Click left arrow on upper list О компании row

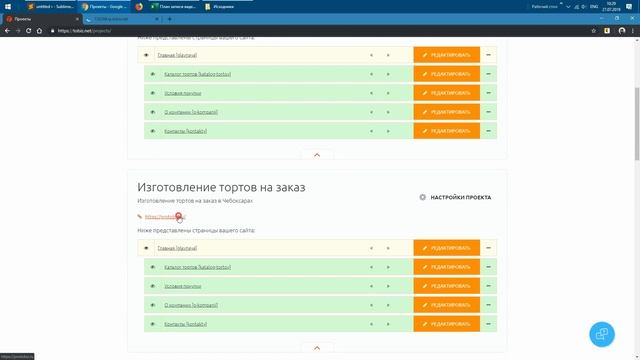pos(371,112)
